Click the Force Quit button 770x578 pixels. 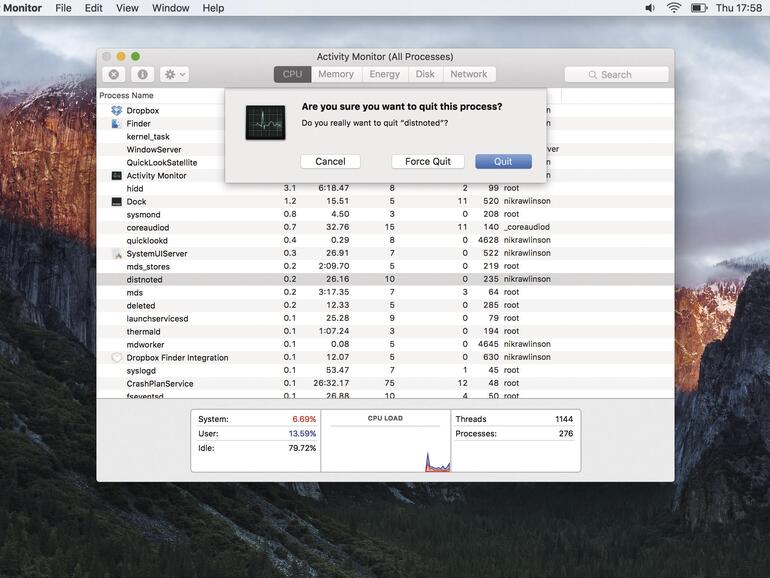427,161
